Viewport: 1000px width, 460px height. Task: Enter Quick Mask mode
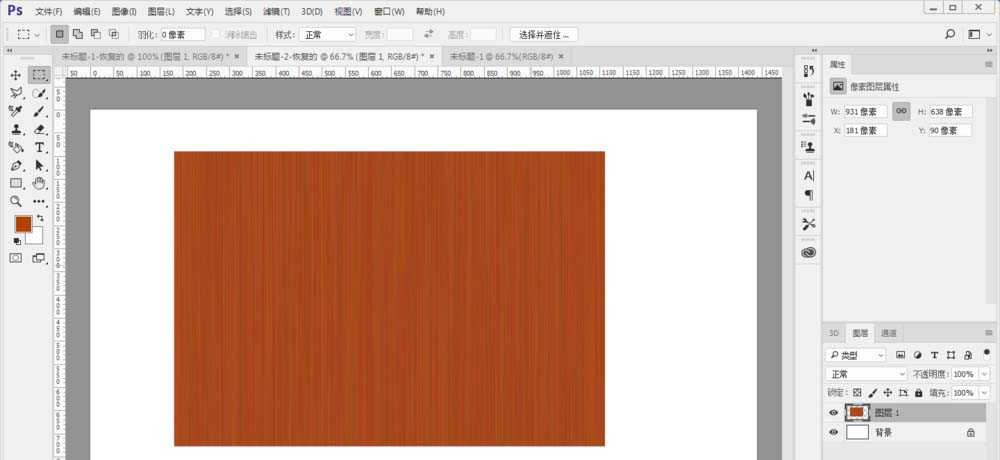coord(16,258)
